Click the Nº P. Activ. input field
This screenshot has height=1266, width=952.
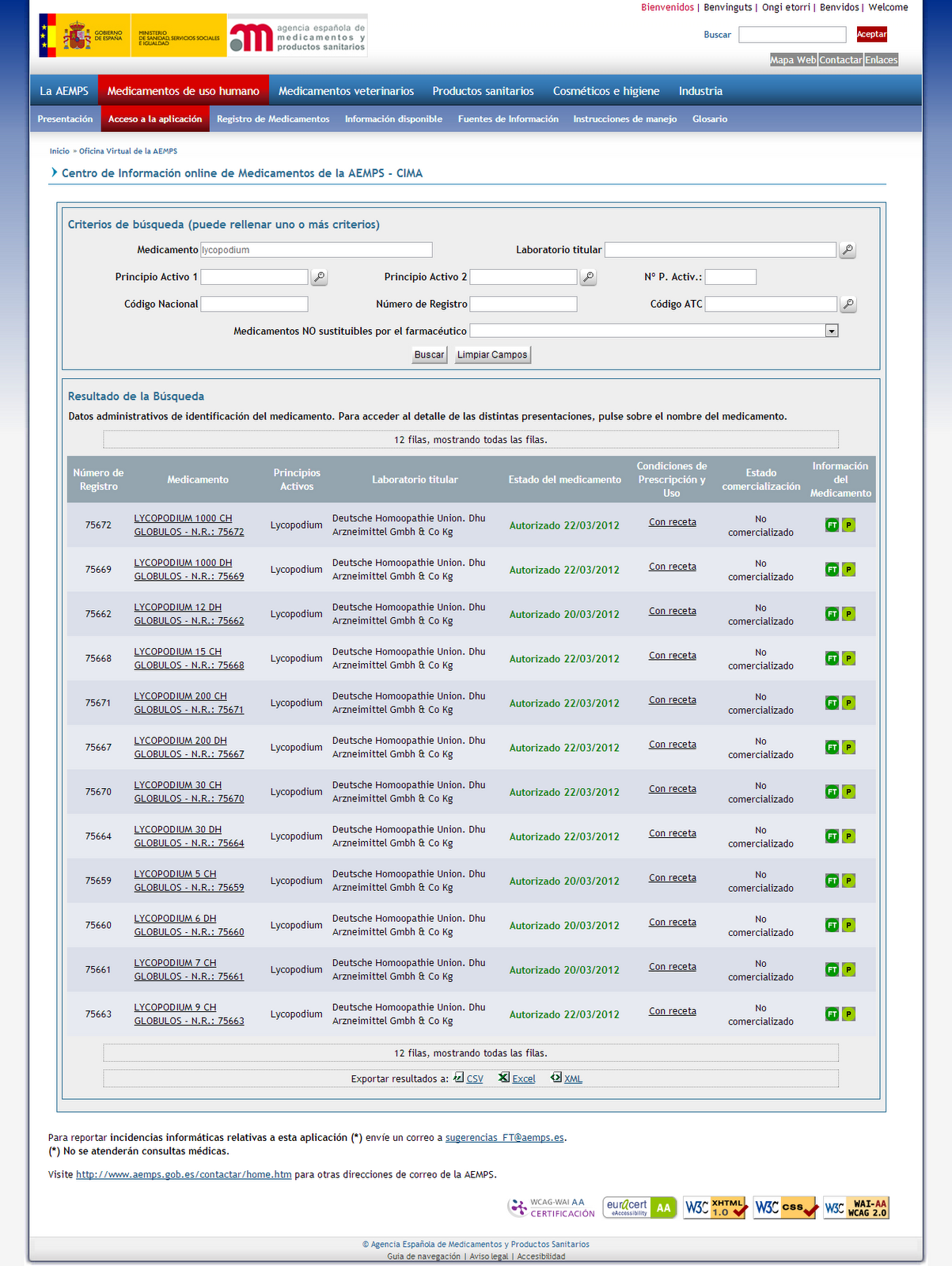pyautogui.click(x=730, y=277)
